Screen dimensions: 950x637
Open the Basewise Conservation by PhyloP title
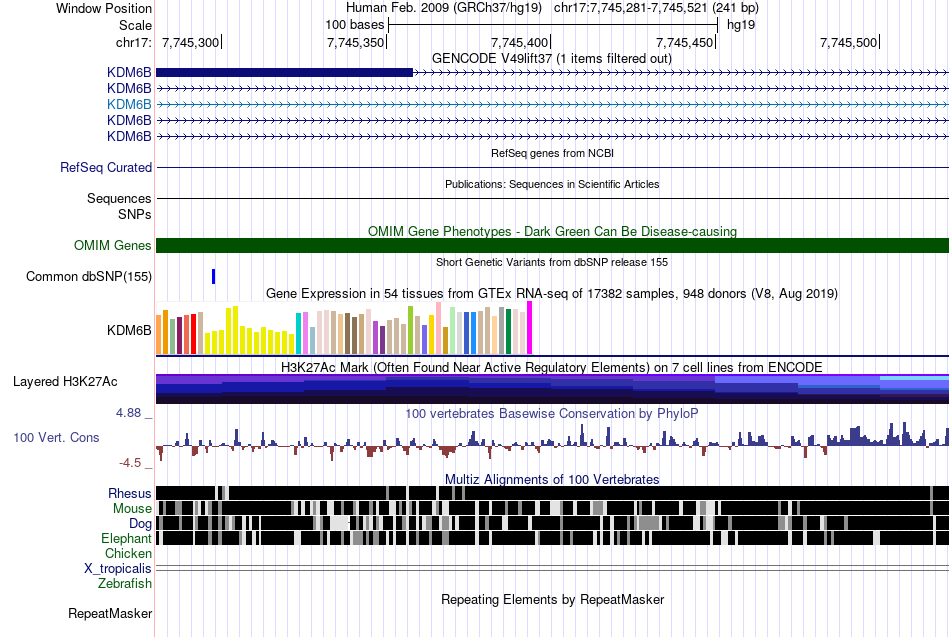(x=552, y=413)
